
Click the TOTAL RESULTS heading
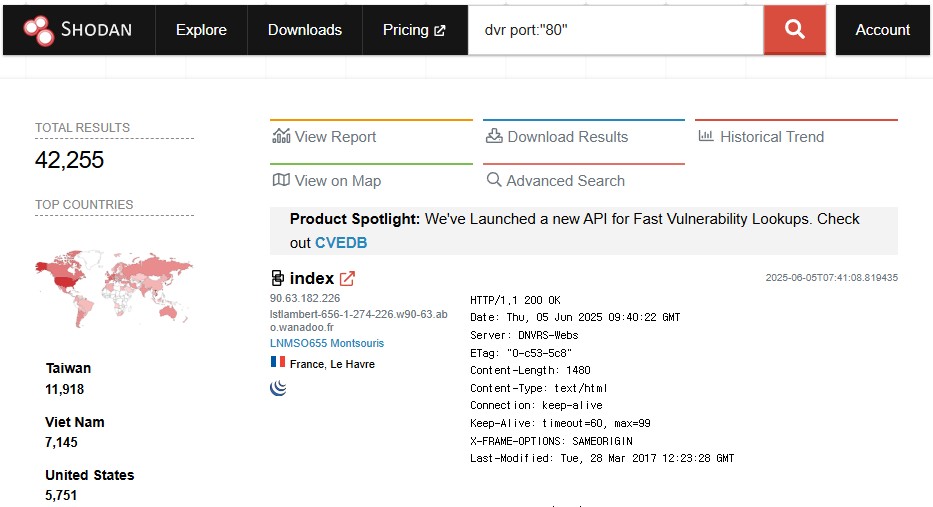[82, 128]
